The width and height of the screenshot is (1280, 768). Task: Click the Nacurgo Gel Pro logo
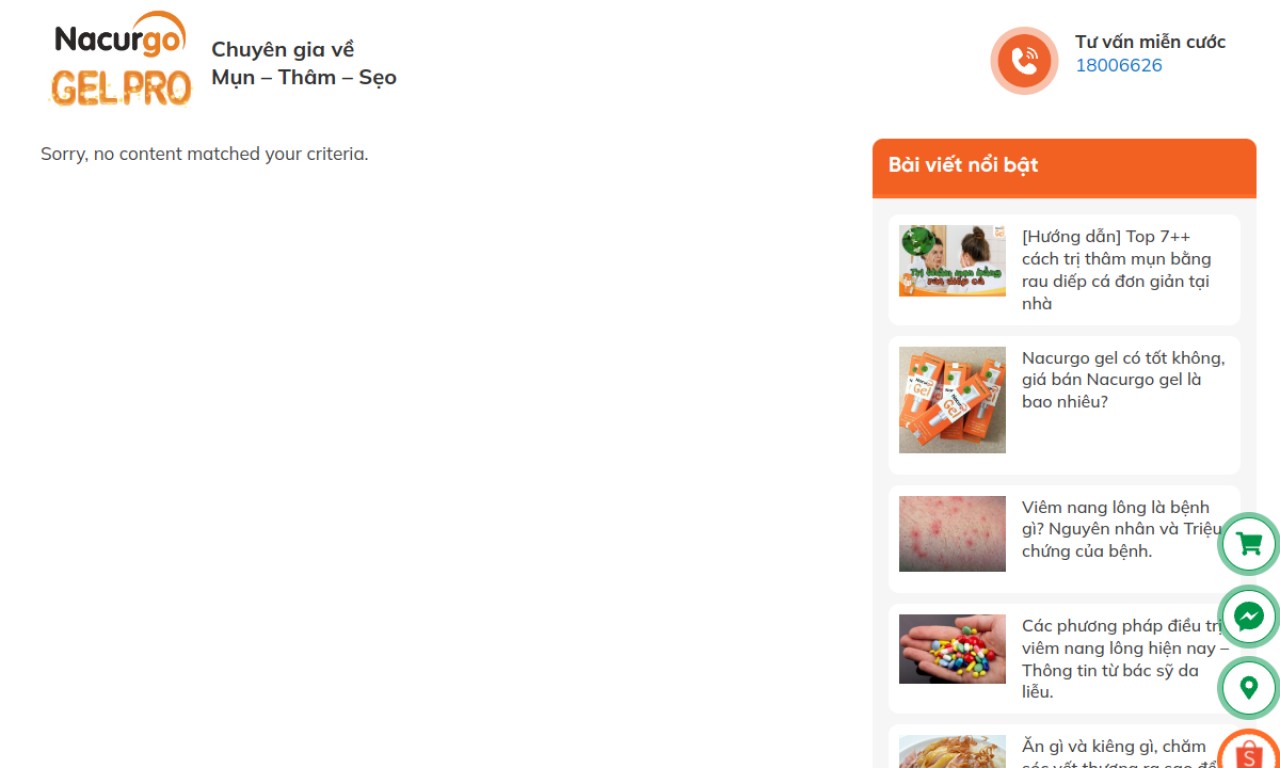tap(120, 59)
